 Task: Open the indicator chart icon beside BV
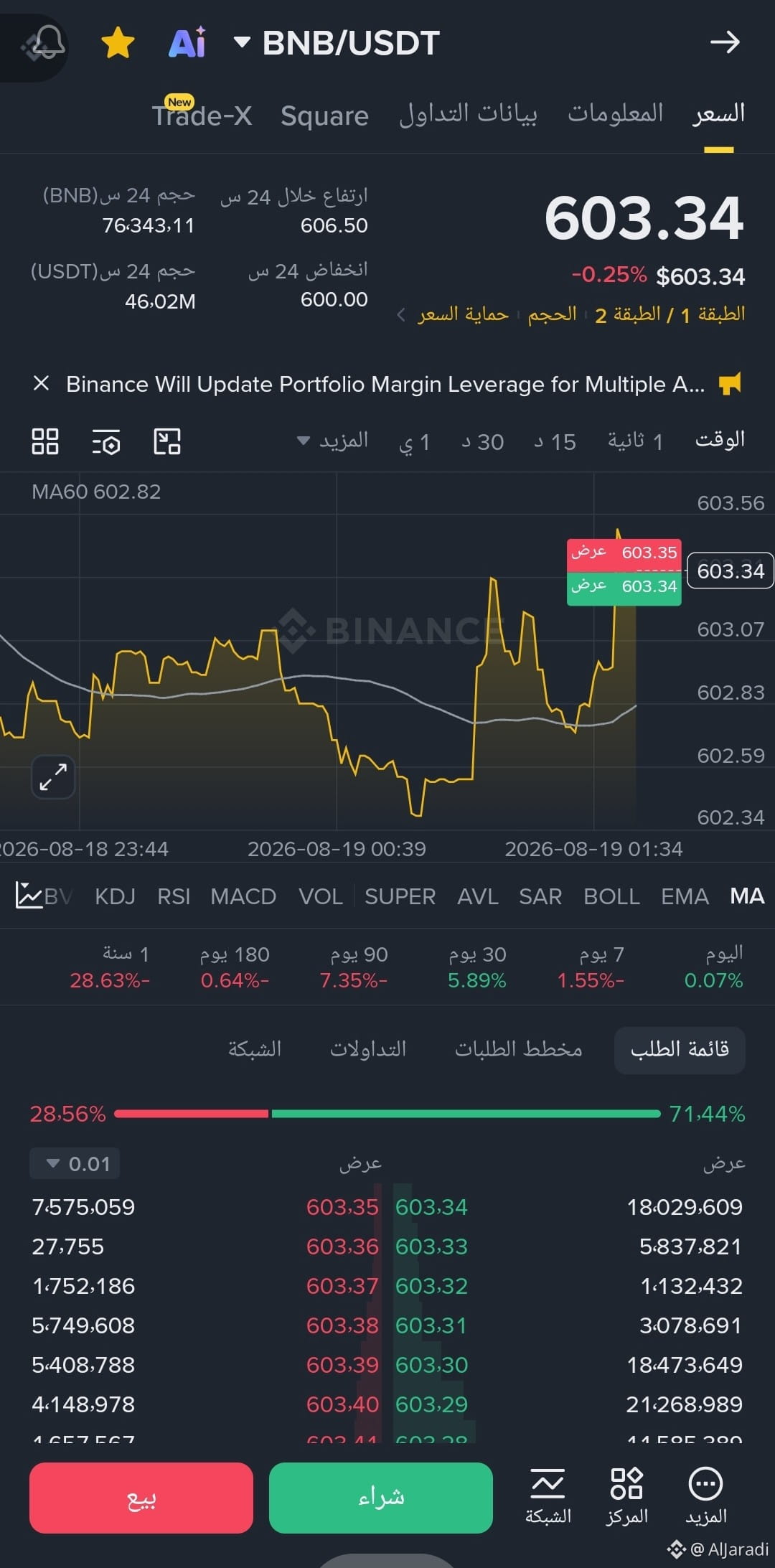point(29,896)
